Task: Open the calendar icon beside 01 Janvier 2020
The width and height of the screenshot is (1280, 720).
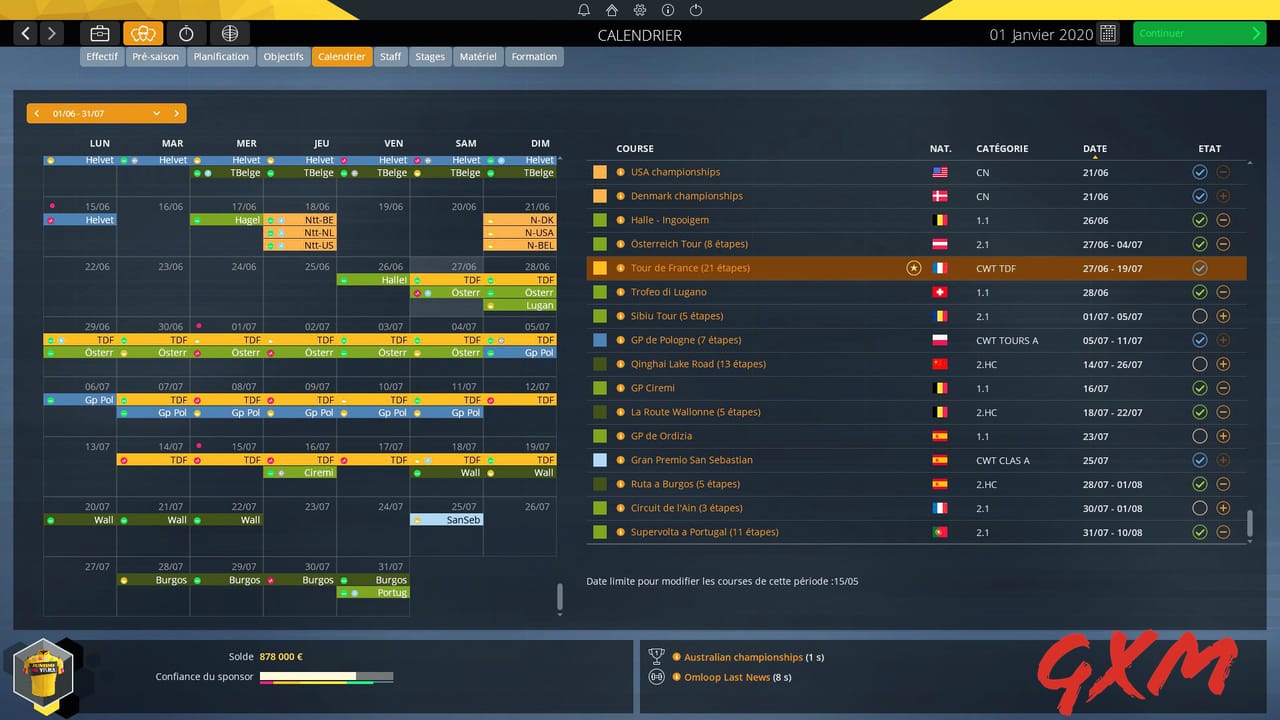Action: click(1106, 33)
